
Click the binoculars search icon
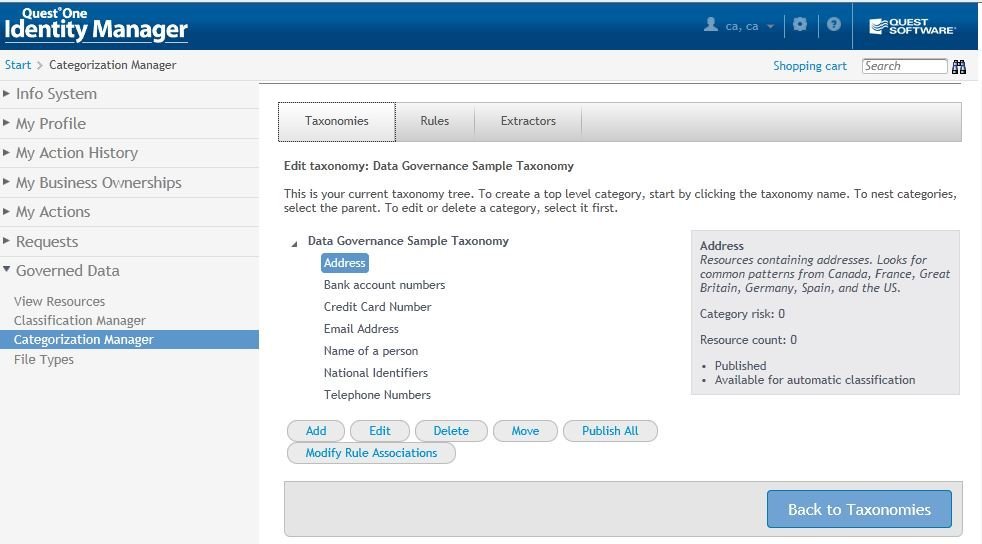[959, 67]
